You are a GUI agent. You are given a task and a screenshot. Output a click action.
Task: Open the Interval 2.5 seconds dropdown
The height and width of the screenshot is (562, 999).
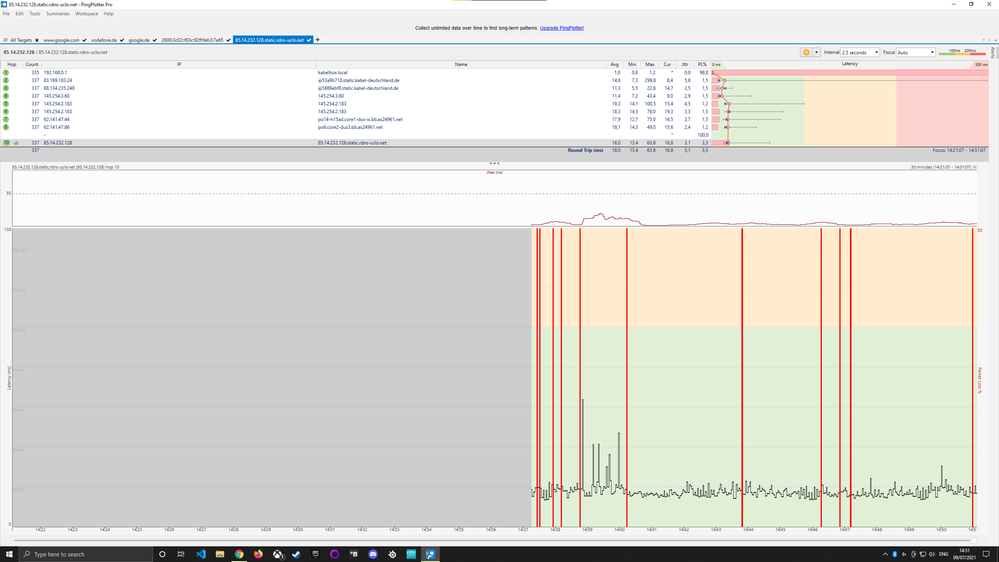tap(859, 52)
